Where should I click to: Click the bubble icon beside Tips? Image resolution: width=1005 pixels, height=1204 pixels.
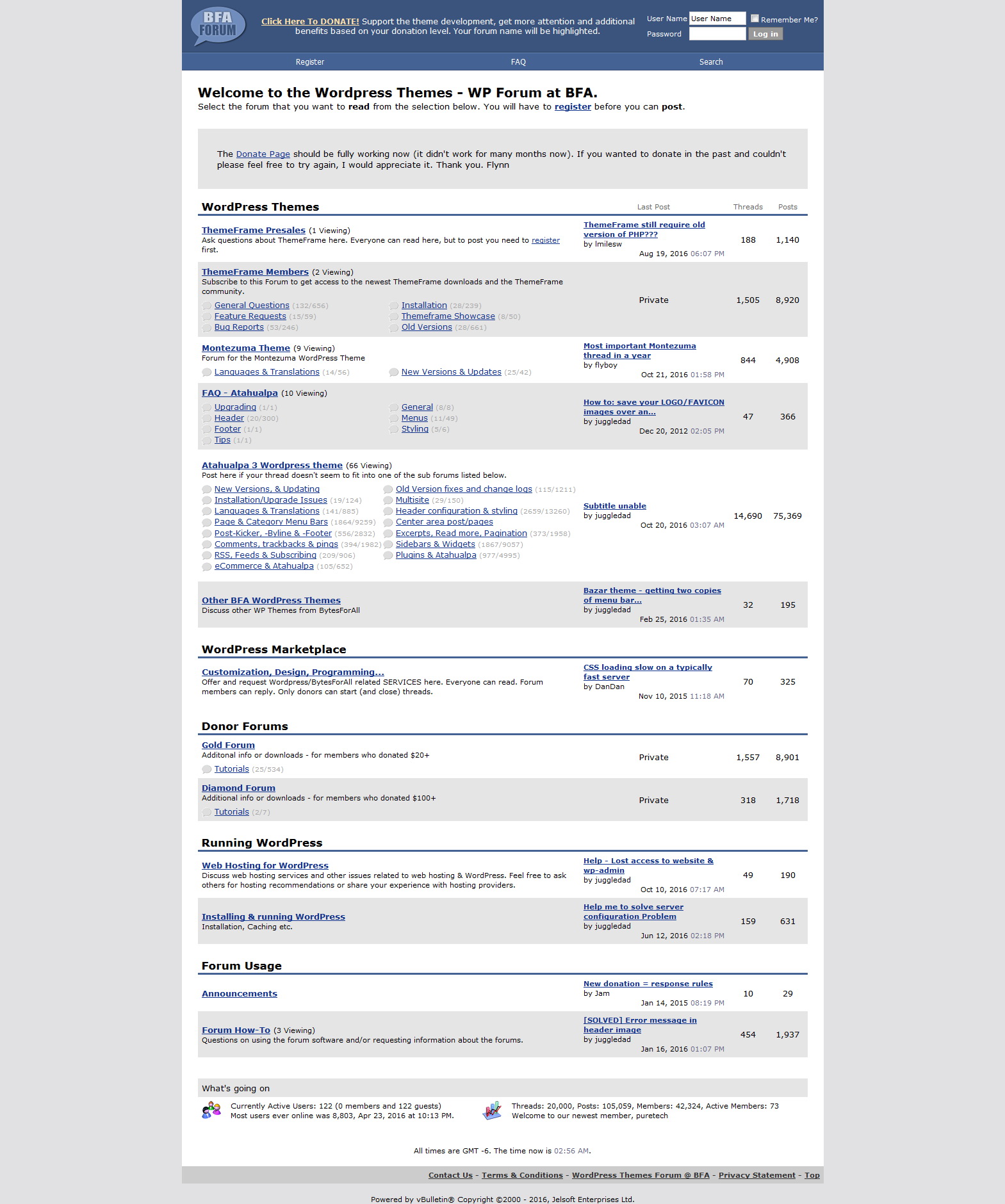(207, 441)
